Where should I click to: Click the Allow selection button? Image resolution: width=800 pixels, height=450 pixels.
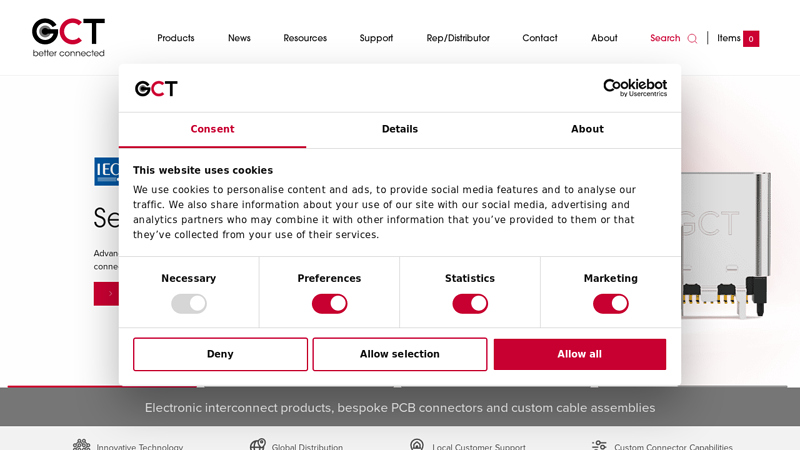click(x=400, y=354)
